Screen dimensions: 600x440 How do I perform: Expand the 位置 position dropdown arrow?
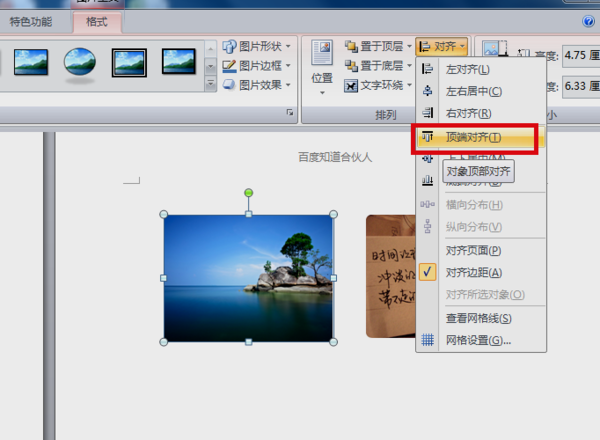[322, 93]
